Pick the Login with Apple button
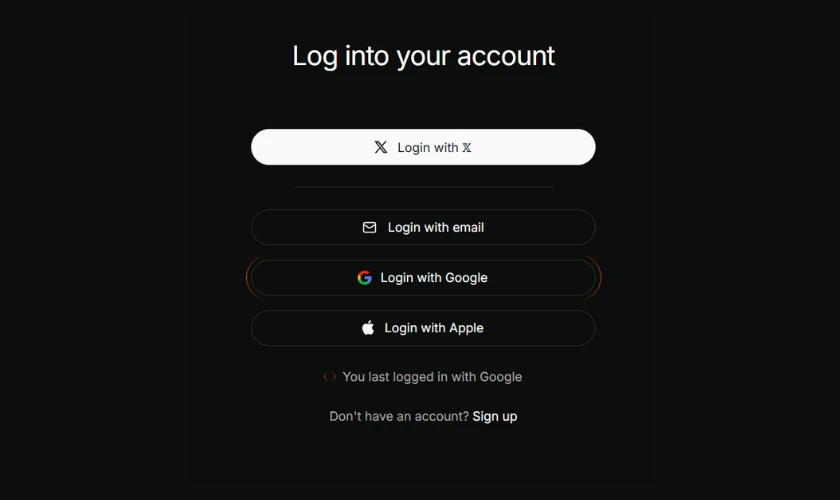This screenshot has height=500, width=840. [423, 328]
